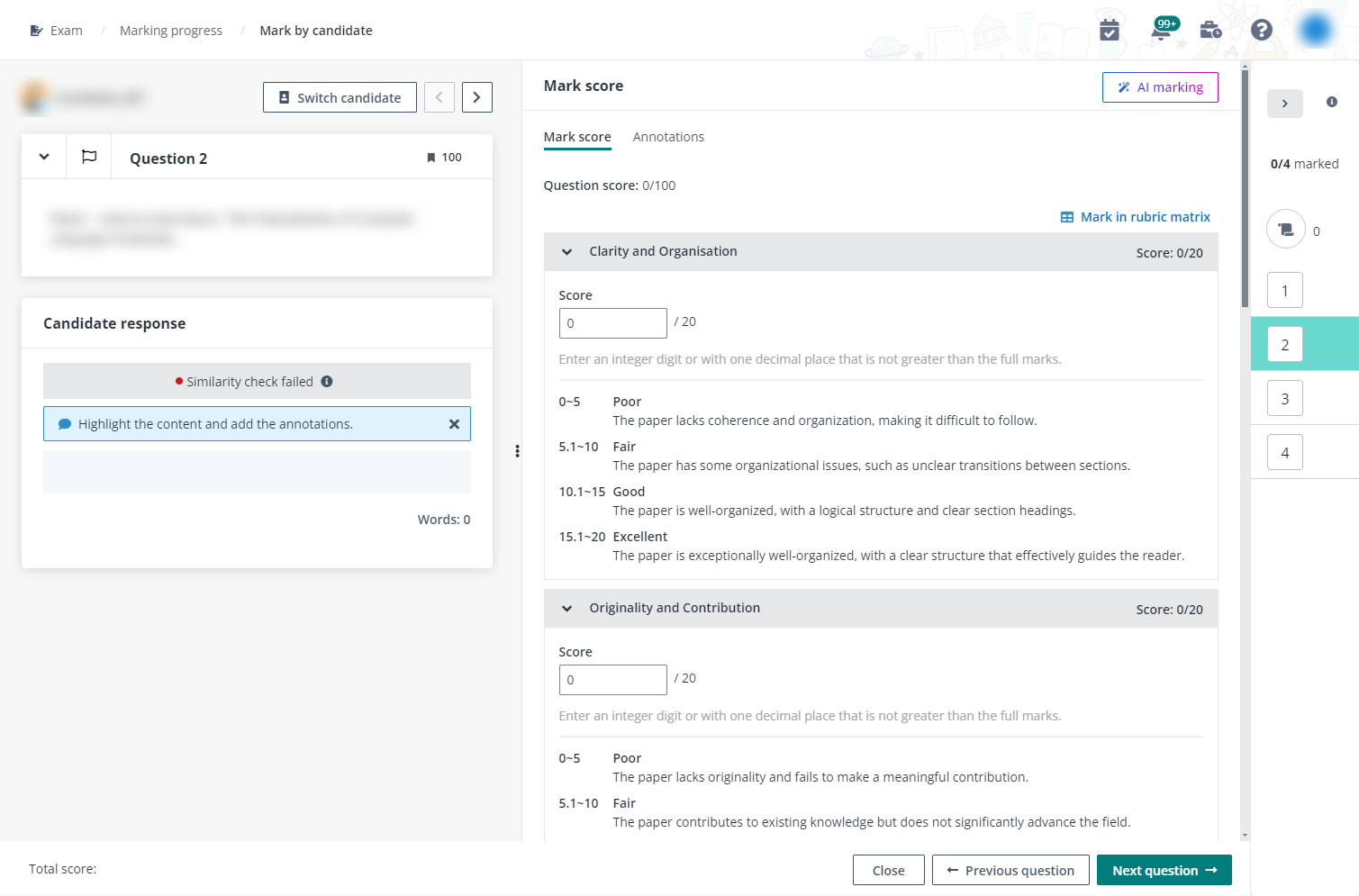1359x896 pixels.
Task: Click info icon beside Similarity check failed
Action: 327,382
